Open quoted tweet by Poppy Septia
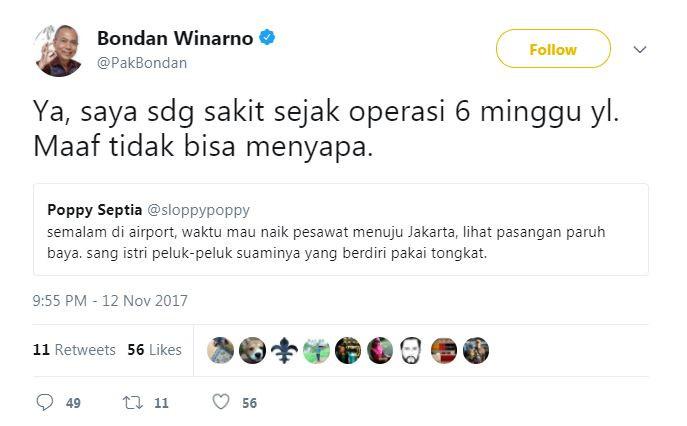This screenshot has width=687, height=426. pyautogui.click(x=341, y=230)
